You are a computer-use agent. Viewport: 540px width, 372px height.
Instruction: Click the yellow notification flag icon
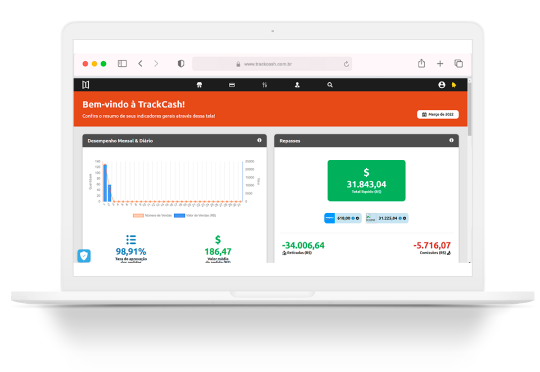(x=454, y=85)
